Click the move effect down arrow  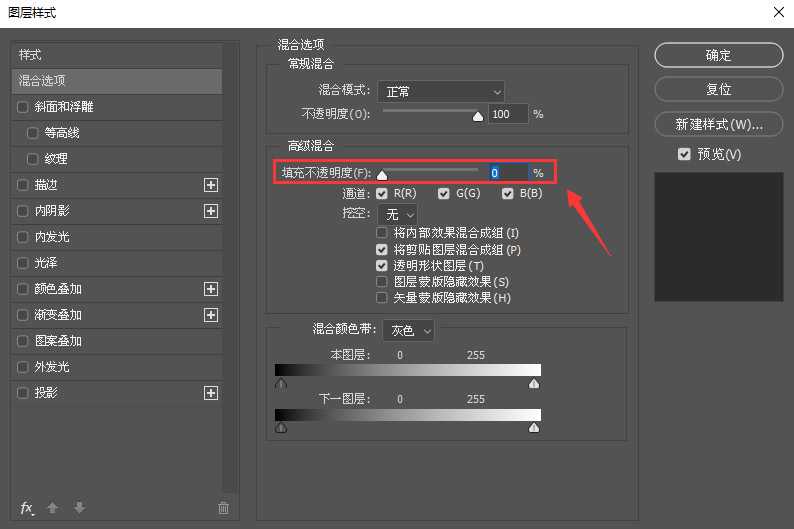(x=79, y=507)
